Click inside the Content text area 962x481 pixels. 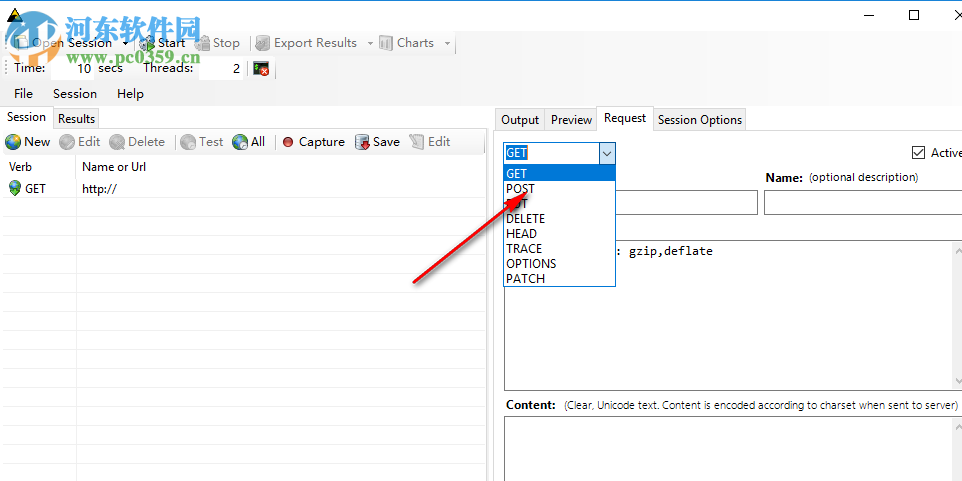pyautogui.click(x=728, y=448)
